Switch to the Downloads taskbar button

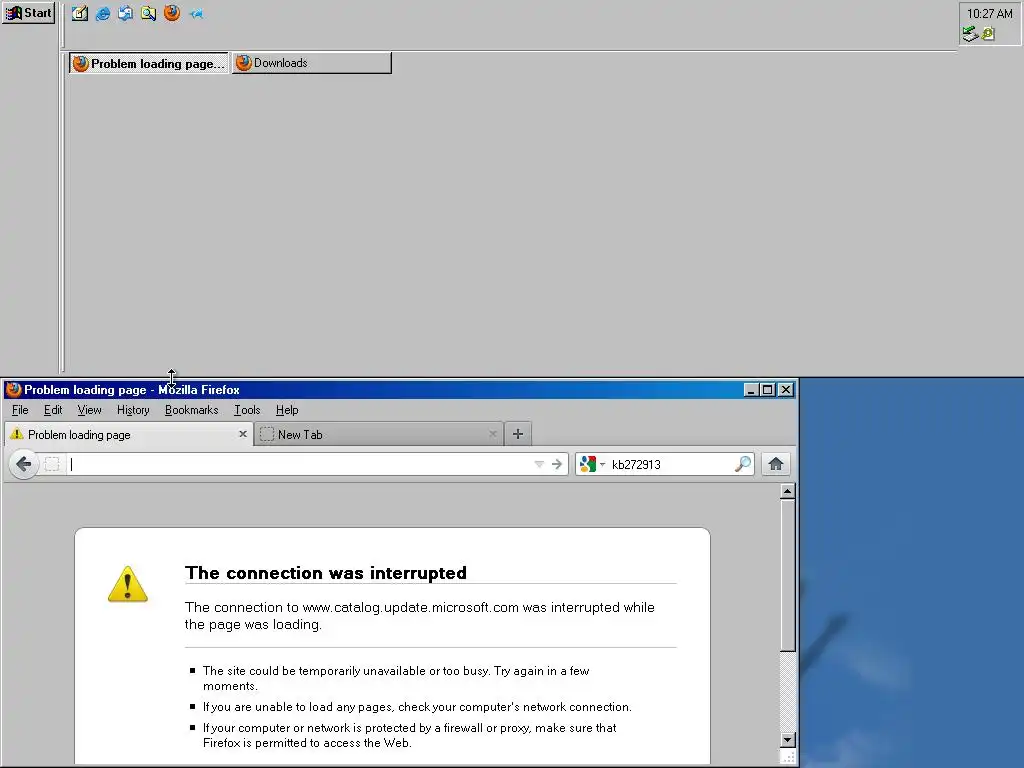coord(312,63)
